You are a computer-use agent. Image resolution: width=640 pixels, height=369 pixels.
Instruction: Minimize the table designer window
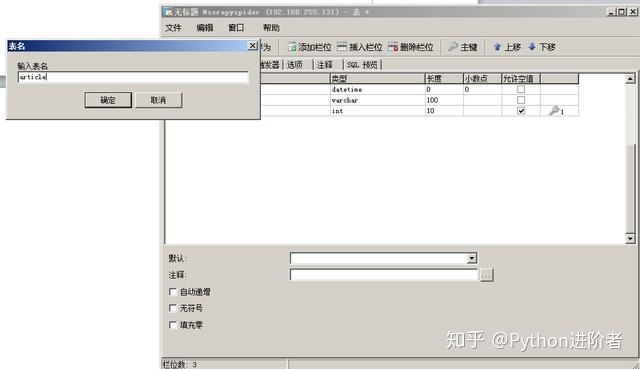[611, 12]
